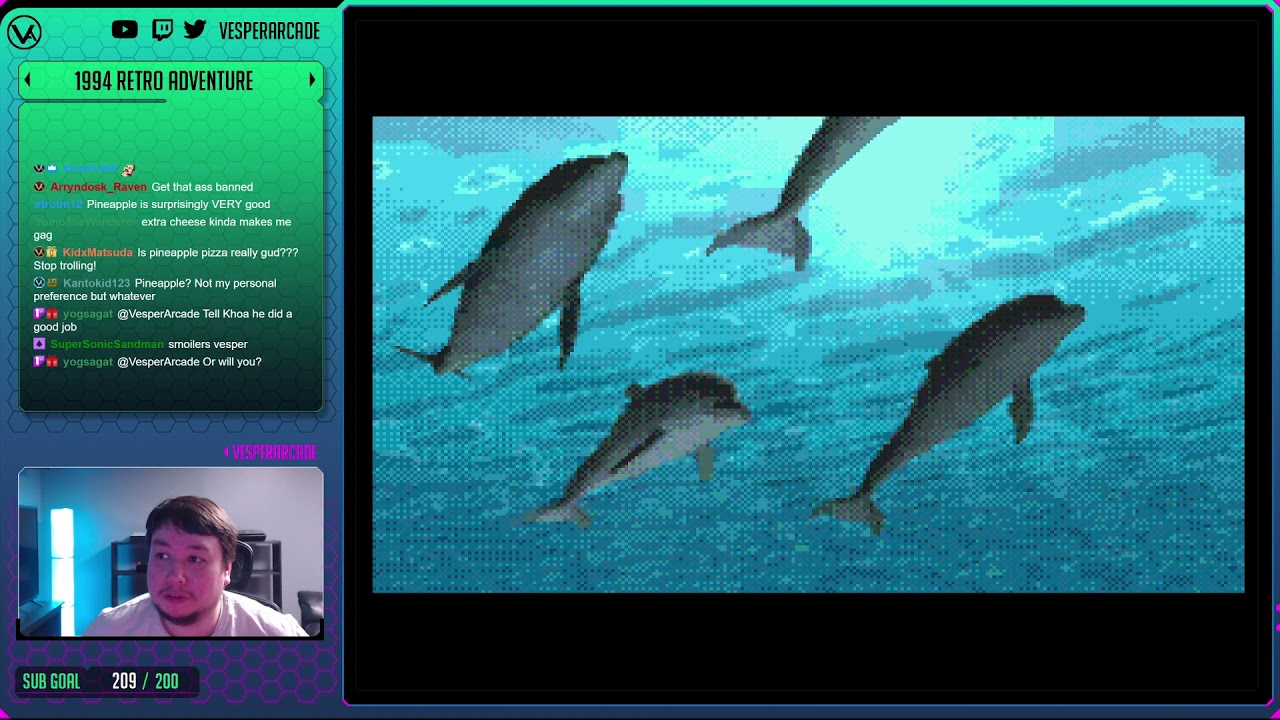This screenshot has height=720, width=1280.
Task: Open SuperSonicSandman's username in chat
Action: 107,344
